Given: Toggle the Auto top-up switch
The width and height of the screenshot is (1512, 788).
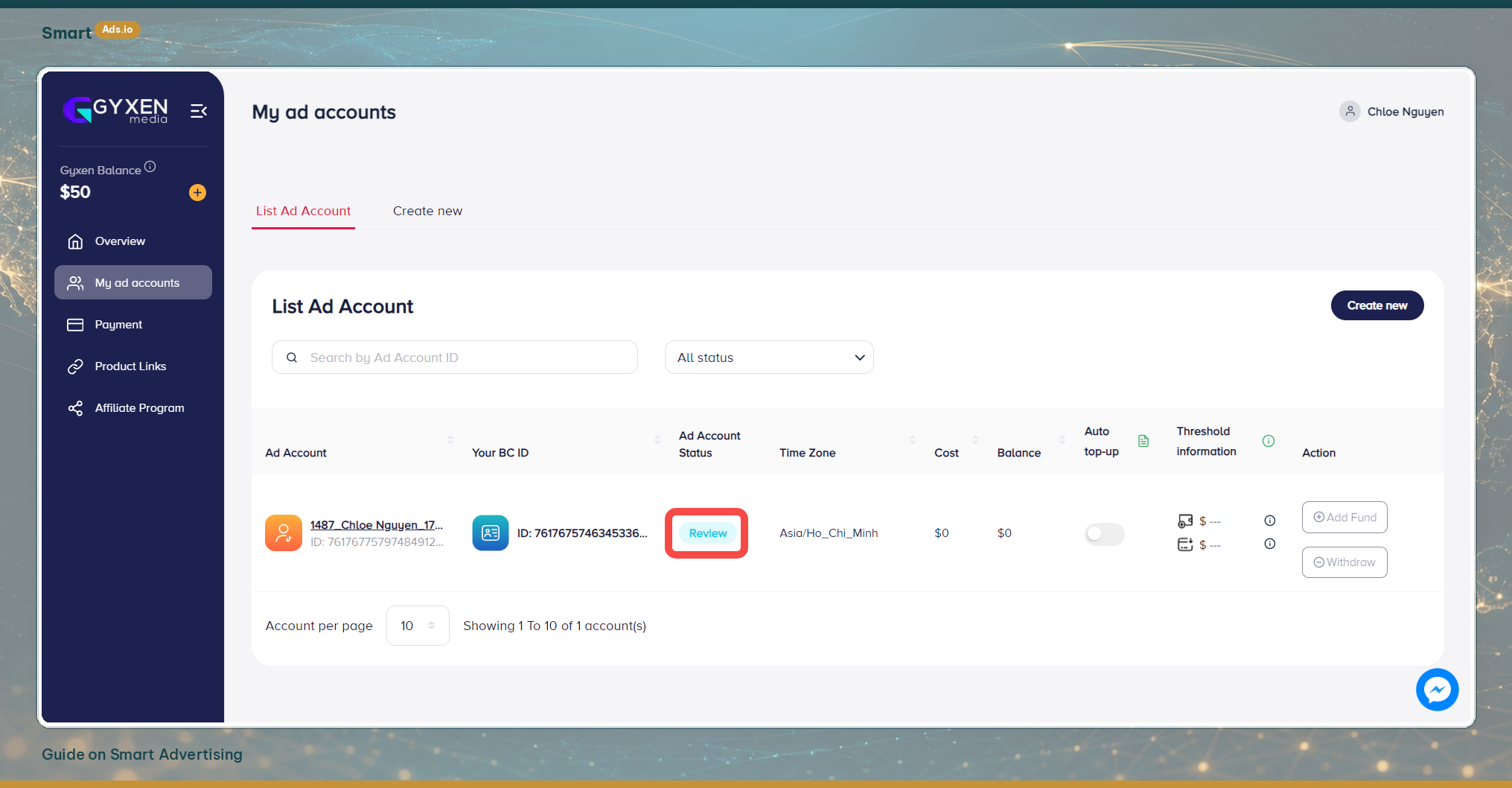Looking at the screenshot, I should click(1105, 533).
